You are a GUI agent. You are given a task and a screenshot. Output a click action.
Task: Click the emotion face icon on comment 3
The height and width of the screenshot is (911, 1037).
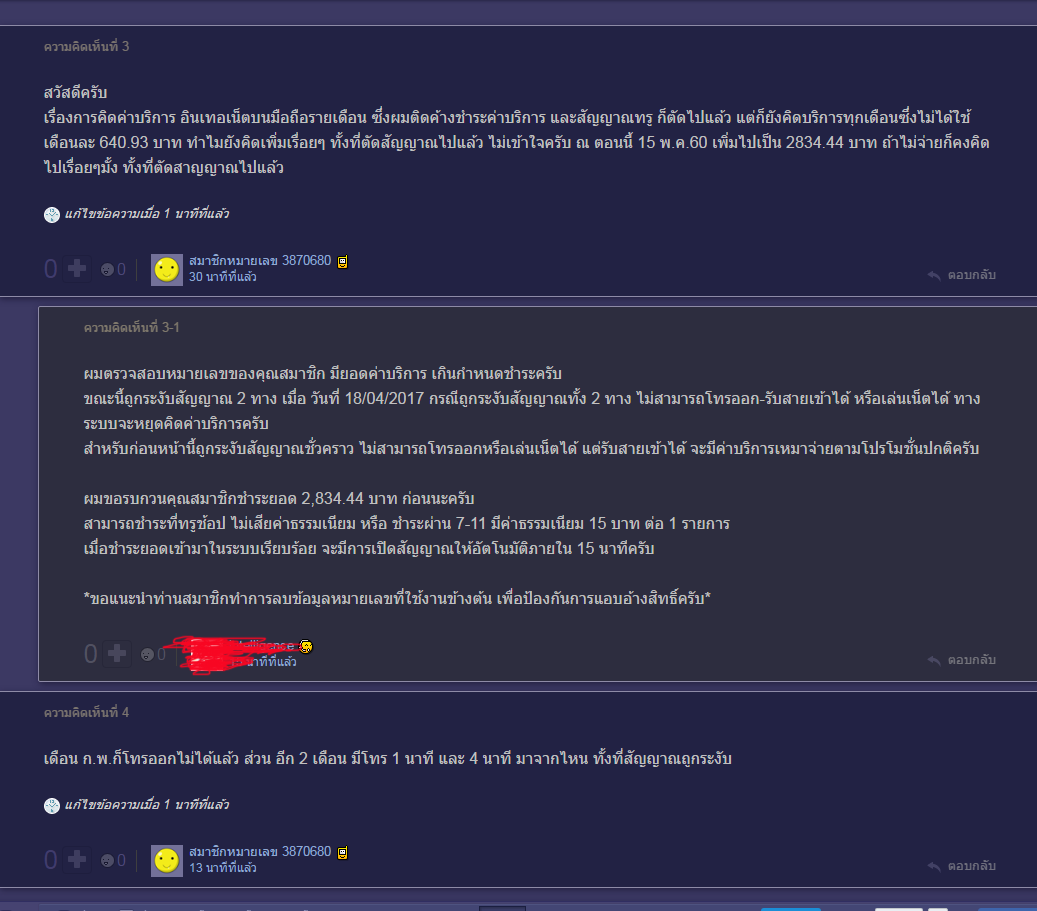pos(107,269)
